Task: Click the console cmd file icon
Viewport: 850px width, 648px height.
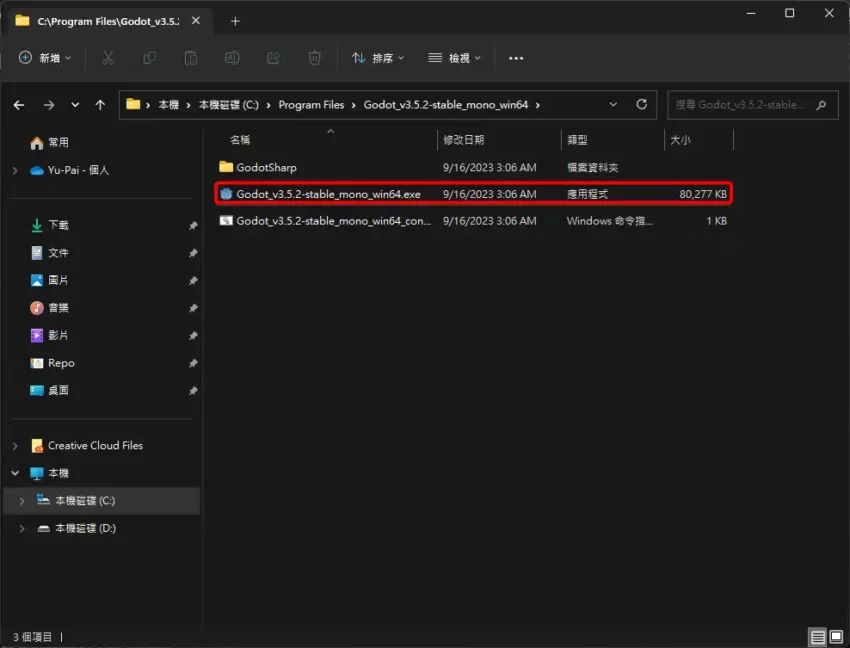Action: tap(226, 221)
